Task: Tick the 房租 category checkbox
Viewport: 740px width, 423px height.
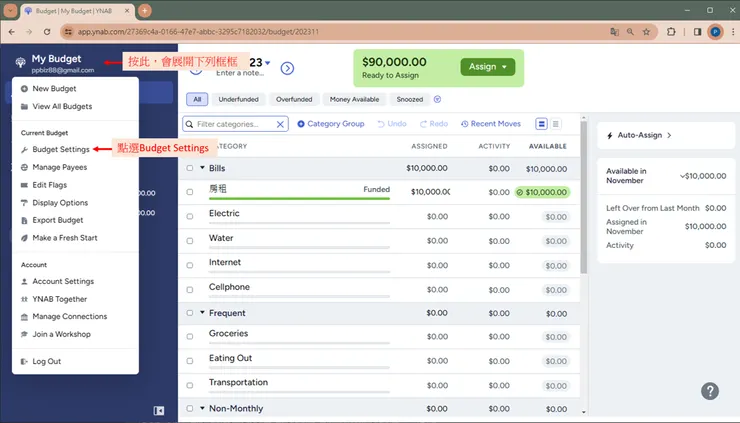Action: pyautogui.click(x=190, y=192)
